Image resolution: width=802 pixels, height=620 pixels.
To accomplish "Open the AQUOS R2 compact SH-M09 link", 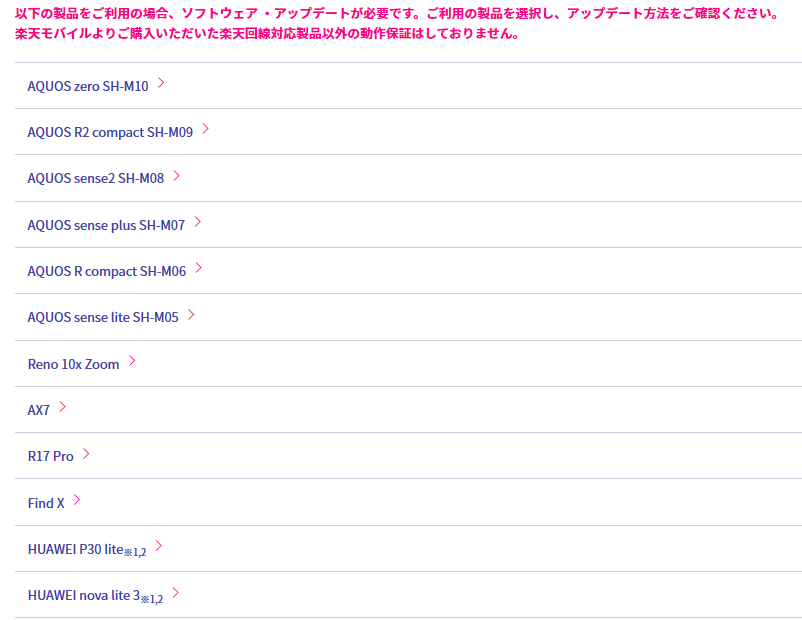I will coord(110,132).
